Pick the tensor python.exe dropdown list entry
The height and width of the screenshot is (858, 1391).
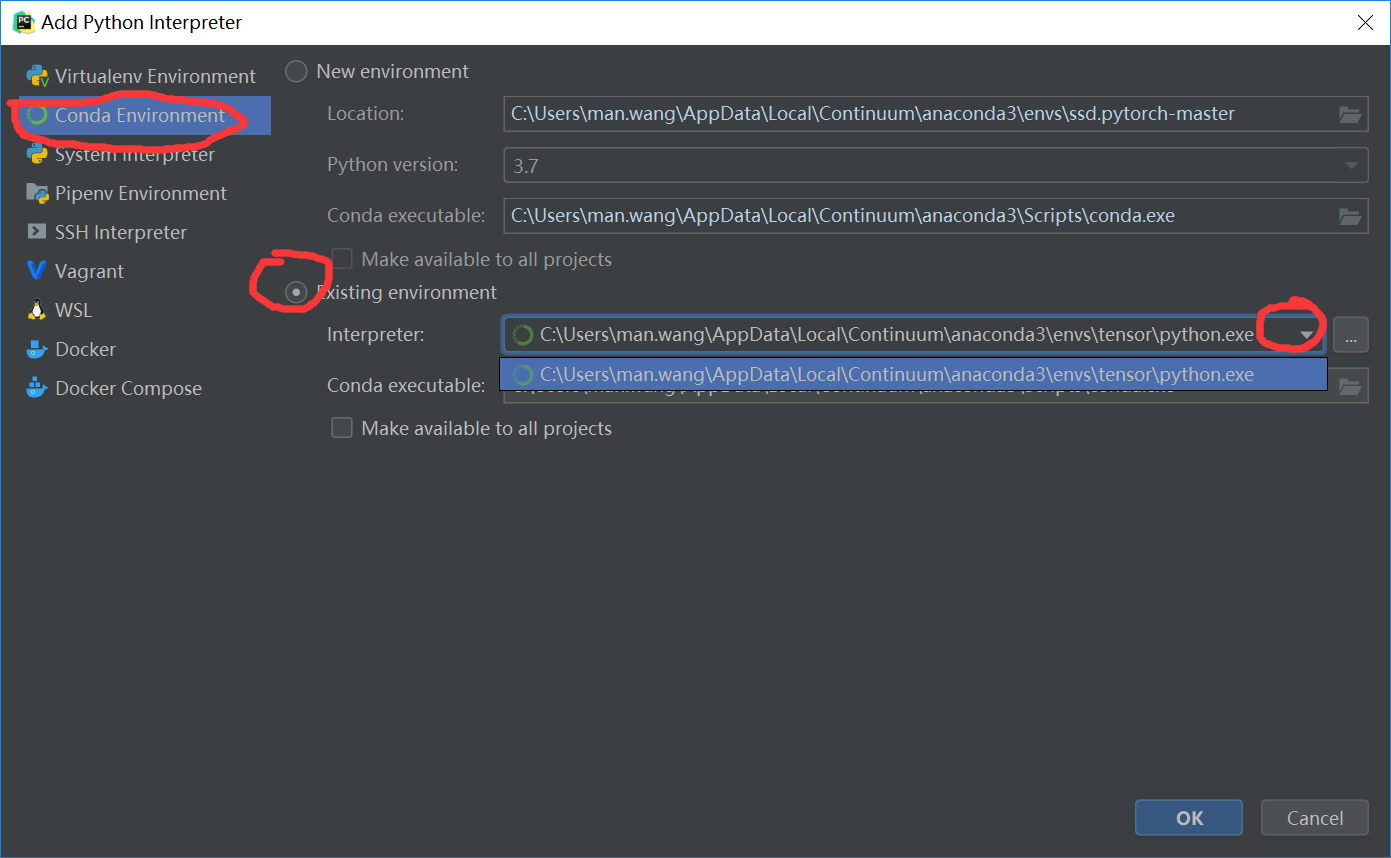(913, 374)
